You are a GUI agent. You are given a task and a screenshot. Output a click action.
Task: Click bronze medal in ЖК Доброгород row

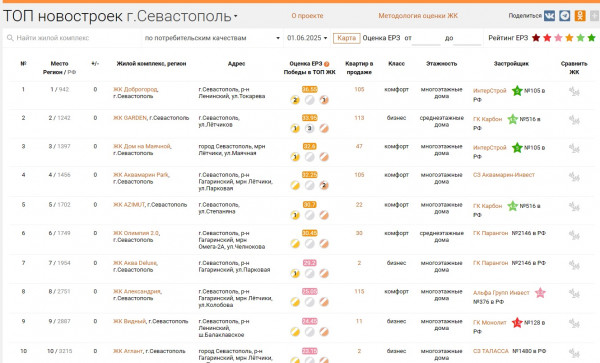point(324,100)
